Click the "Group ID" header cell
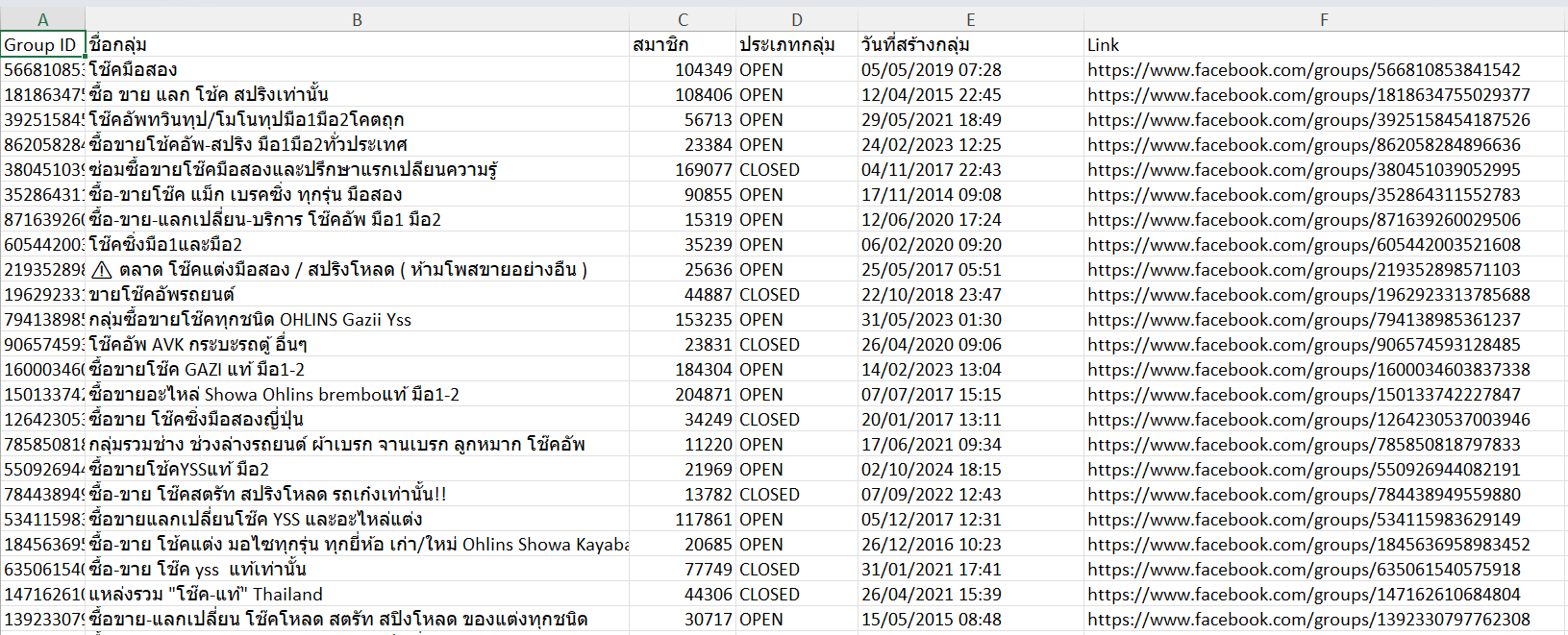 pos(40,45)
